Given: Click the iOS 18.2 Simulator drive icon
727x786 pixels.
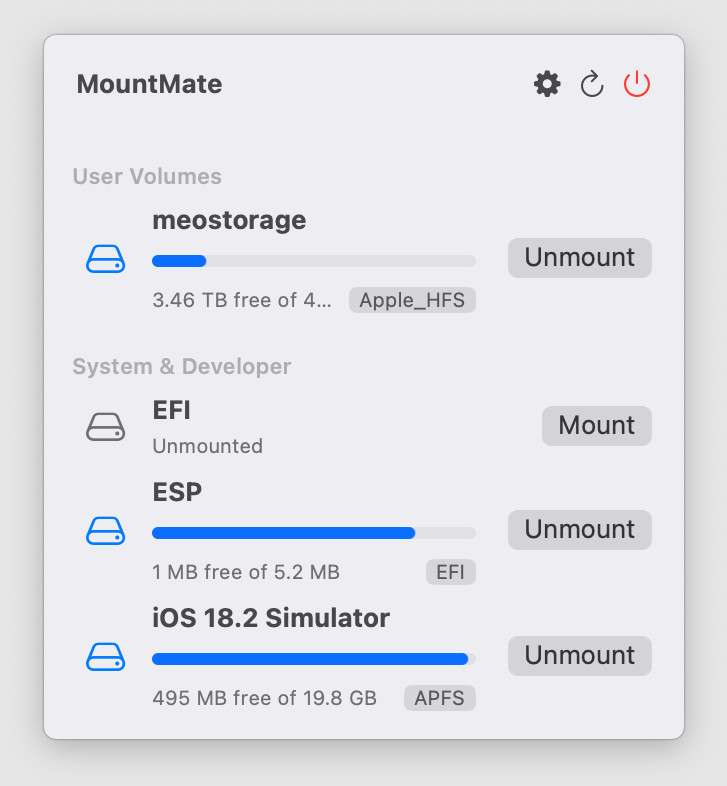Looking at the screenshot, I should [x=105, y=657].
